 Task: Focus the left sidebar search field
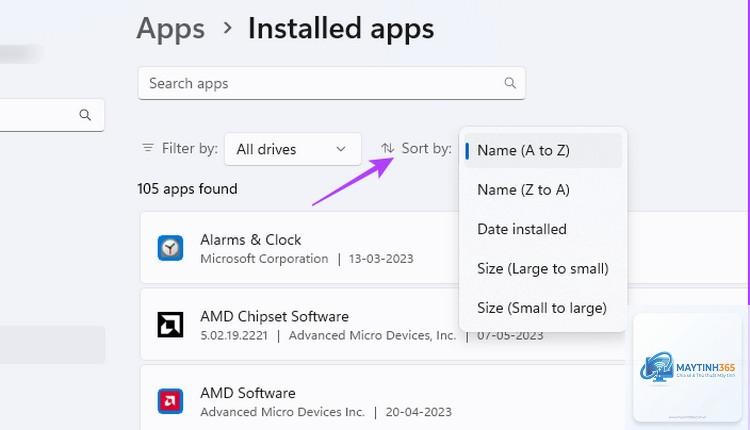[x=50, y=115]
